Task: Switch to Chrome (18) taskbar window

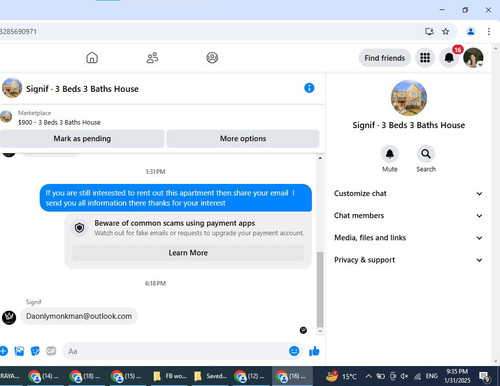Action: click(x=86, y=376)
